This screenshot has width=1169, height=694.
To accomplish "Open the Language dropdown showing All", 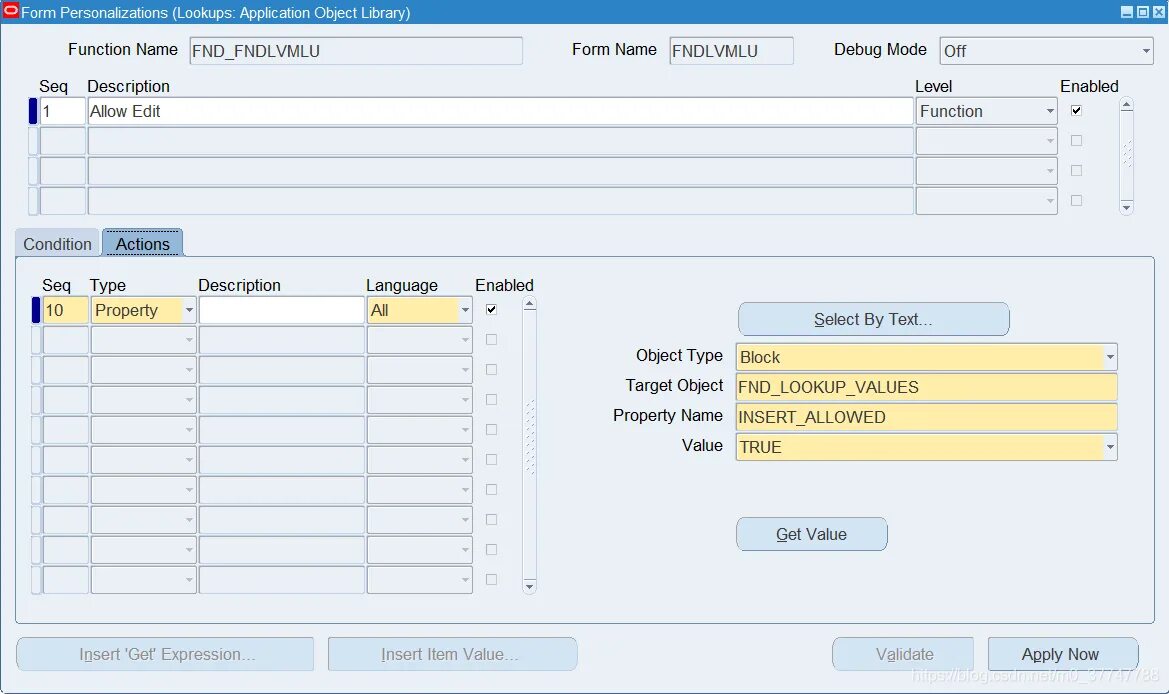I will (x=465, y=310).
